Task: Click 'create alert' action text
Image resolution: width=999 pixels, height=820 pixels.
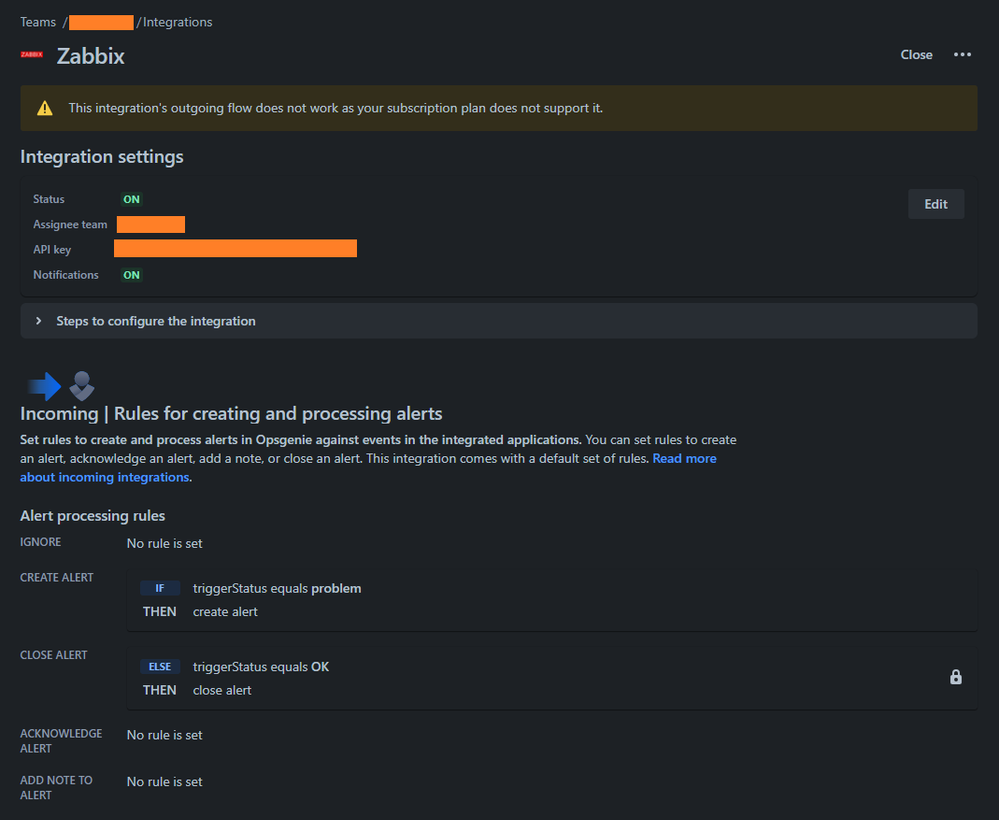Action: 226,612
